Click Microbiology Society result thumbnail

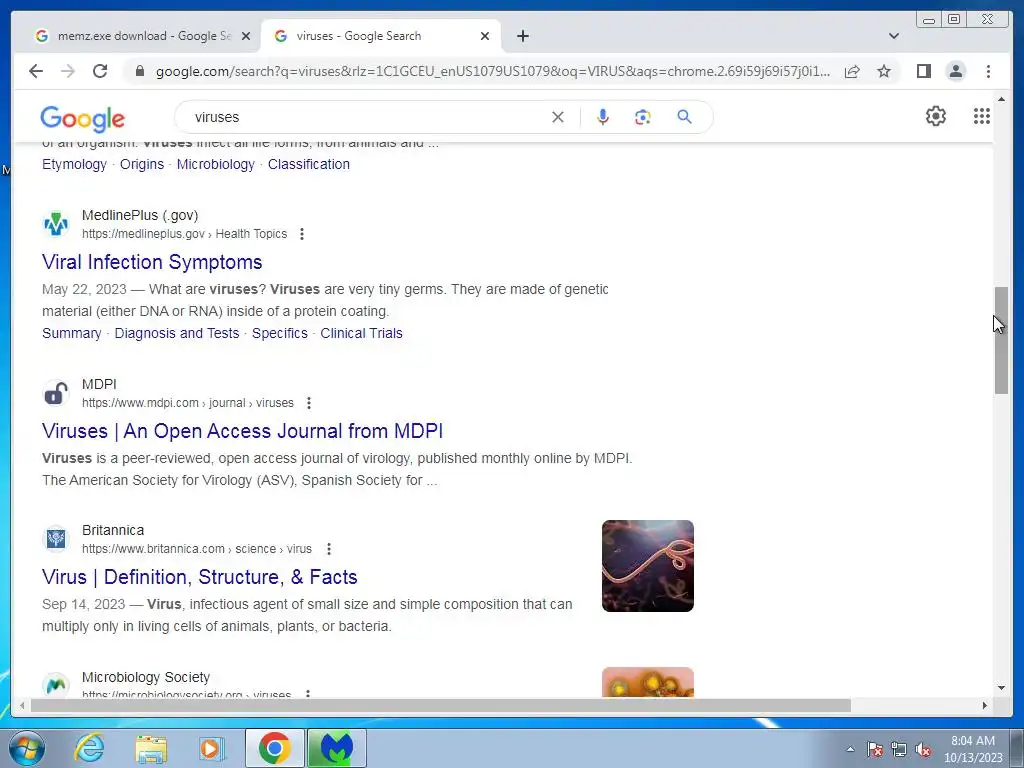(648, 682)
